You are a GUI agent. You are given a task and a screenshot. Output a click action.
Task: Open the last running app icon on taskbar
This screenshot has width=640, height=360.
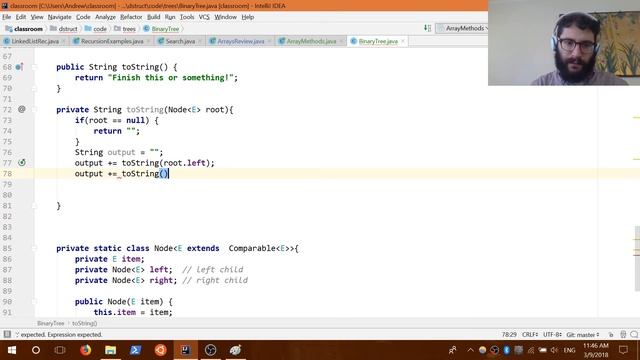click(236, 350)
